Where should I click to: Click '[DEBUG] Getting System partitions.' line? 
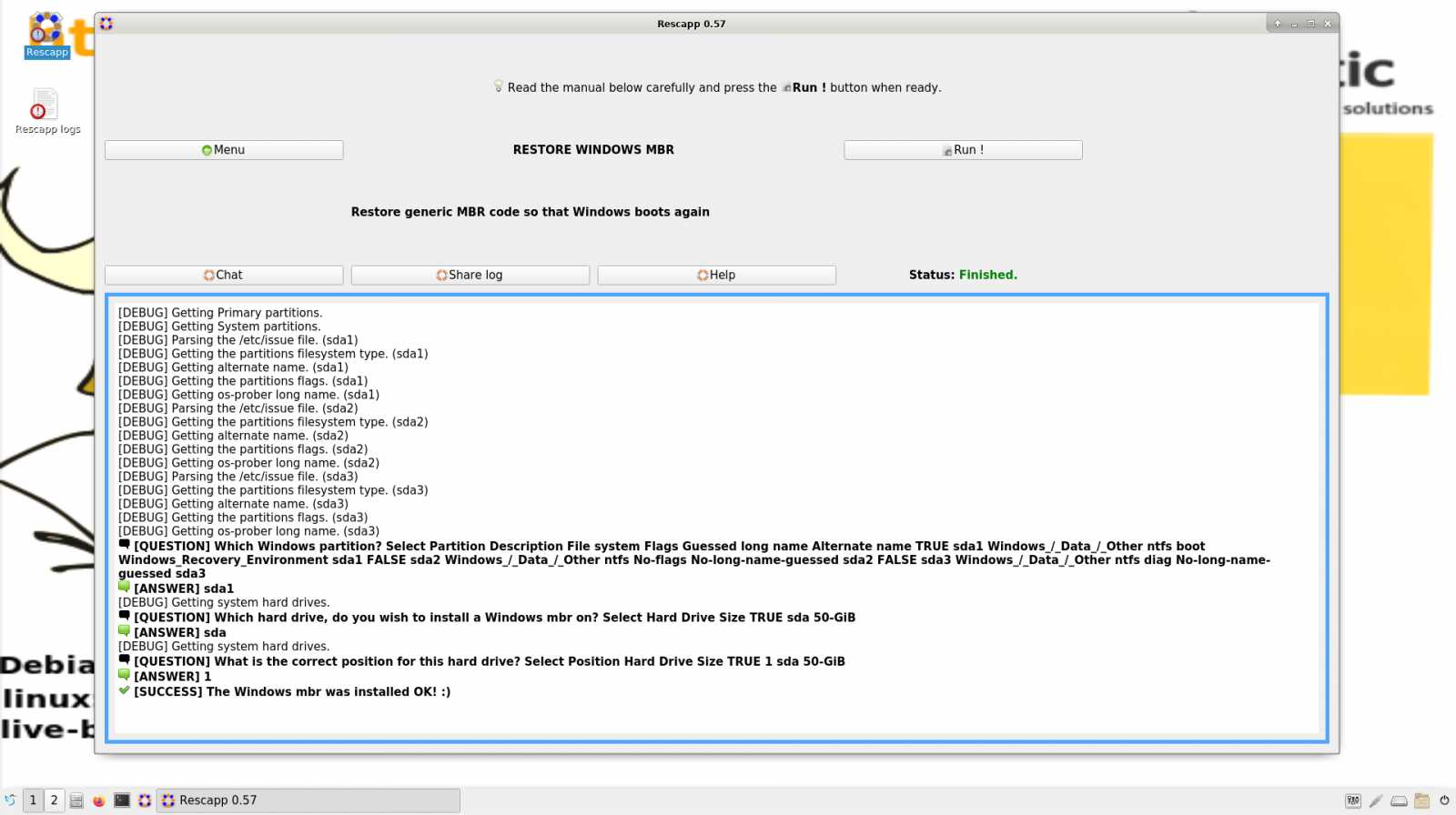click(x=219, y=327)
